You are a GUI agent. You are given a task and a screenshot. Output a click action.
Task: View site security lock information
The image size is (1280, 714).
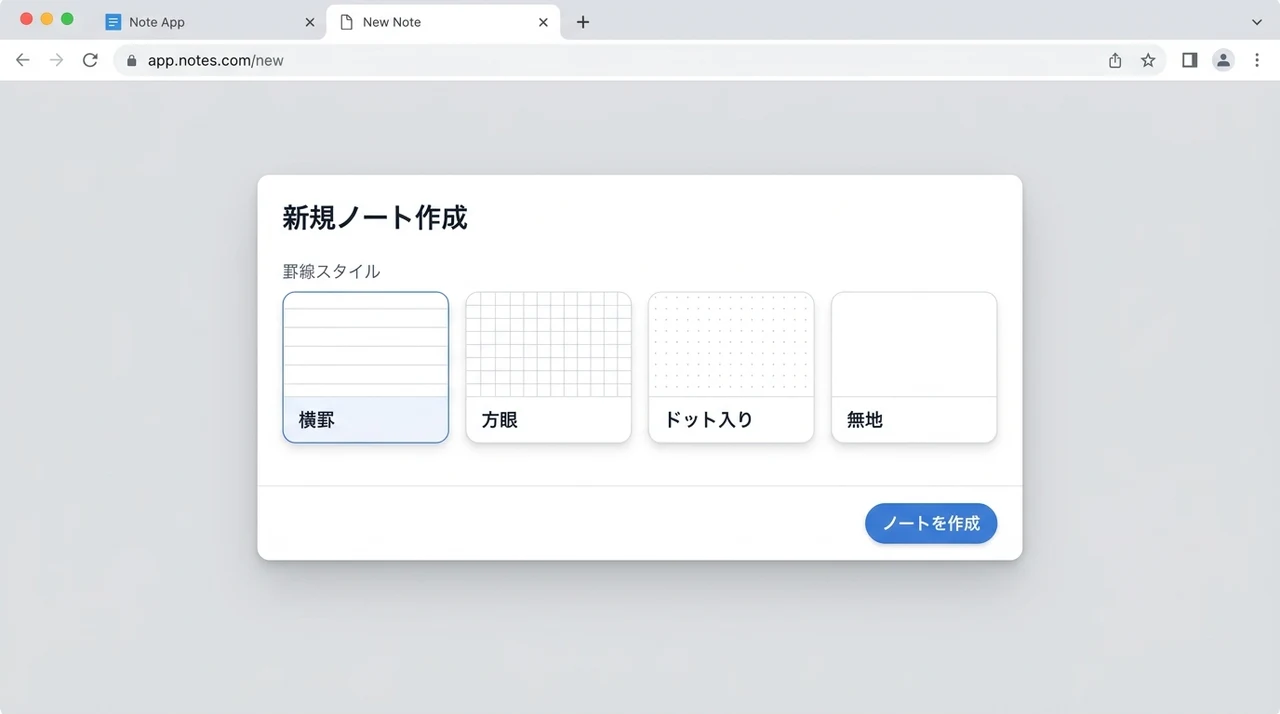(x=131, y=60)
